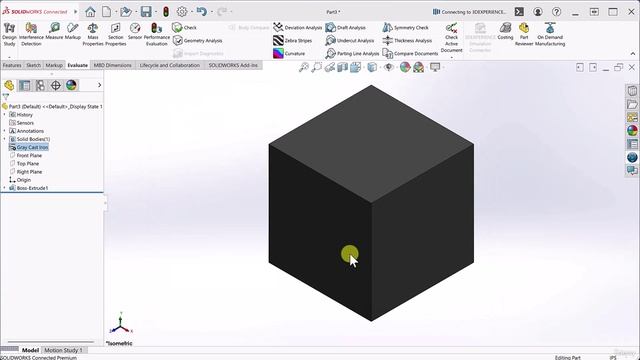Image resolution: width=640 pixels, height=360 pixels.
Task: Toggle Zebra Stripes display
Action: coord(293,40)
